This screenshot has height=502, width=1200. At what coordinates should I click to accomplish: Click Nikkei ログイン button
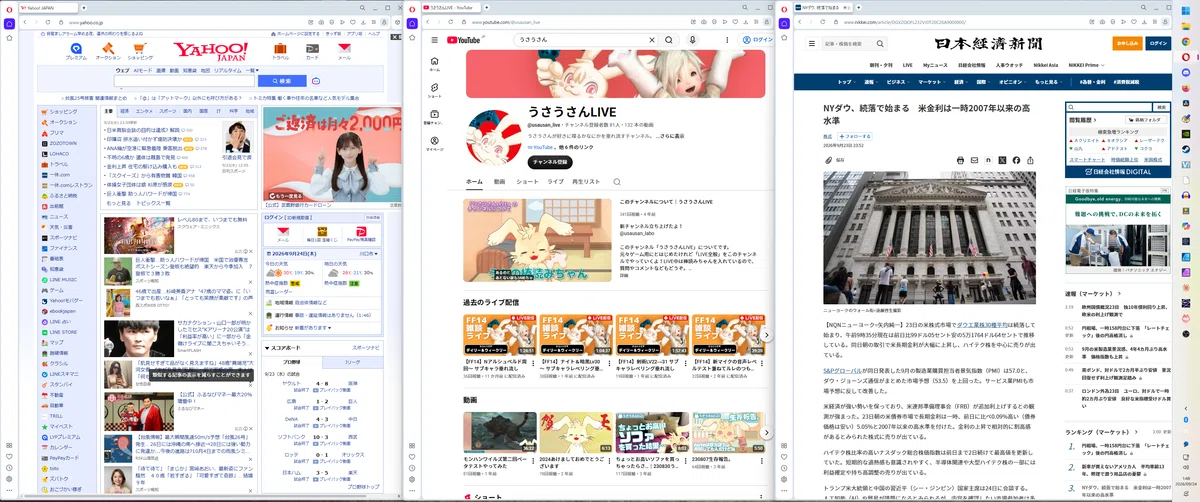point(1157,43)
